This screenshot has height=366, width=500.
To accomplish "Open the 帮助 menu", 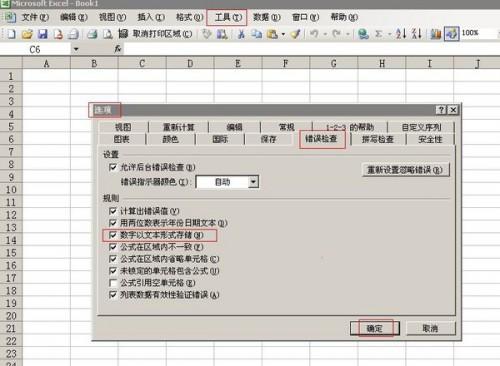I will 344,17.
